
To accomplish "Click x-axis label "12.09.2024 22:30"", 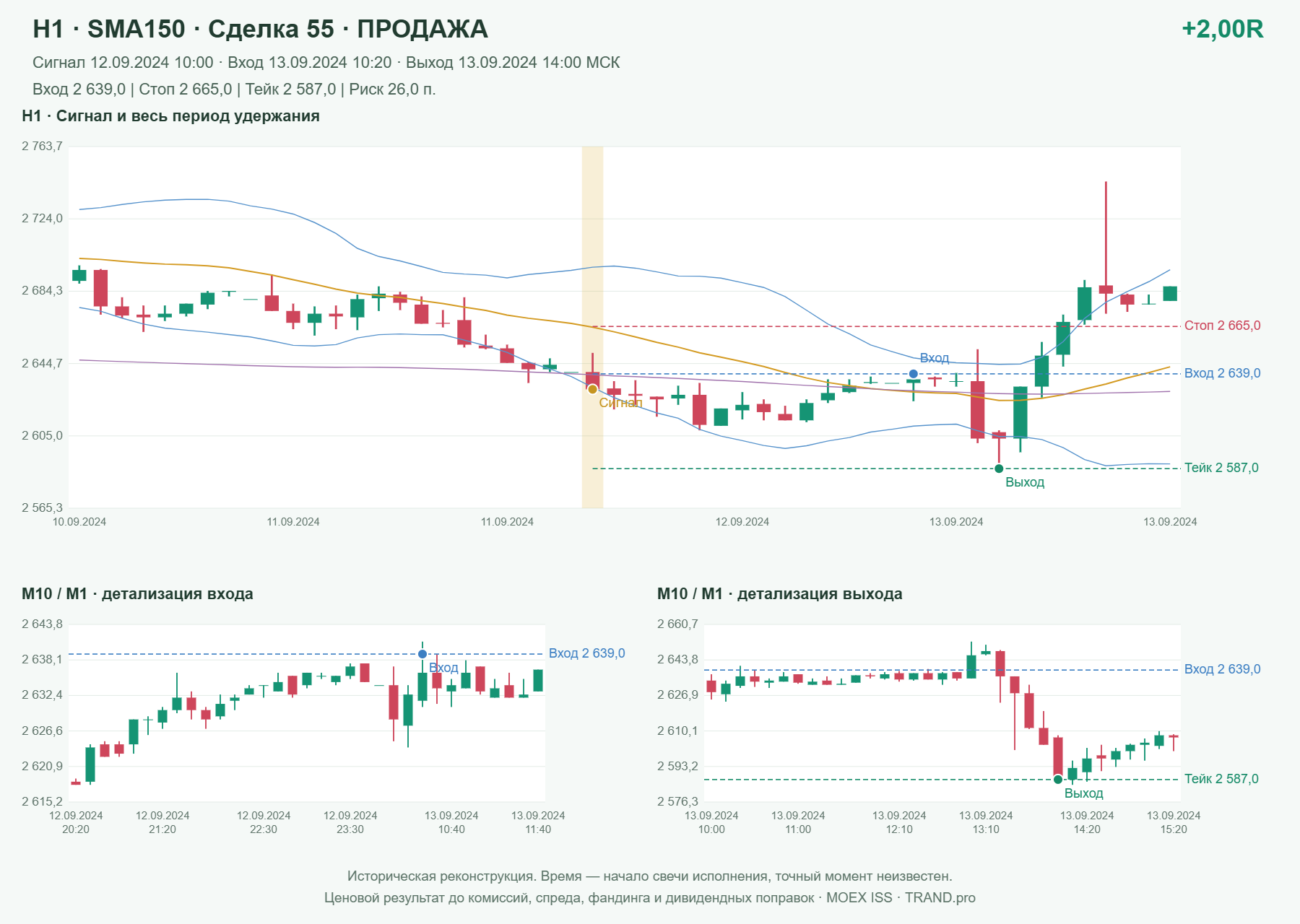I will coord(264,822).
